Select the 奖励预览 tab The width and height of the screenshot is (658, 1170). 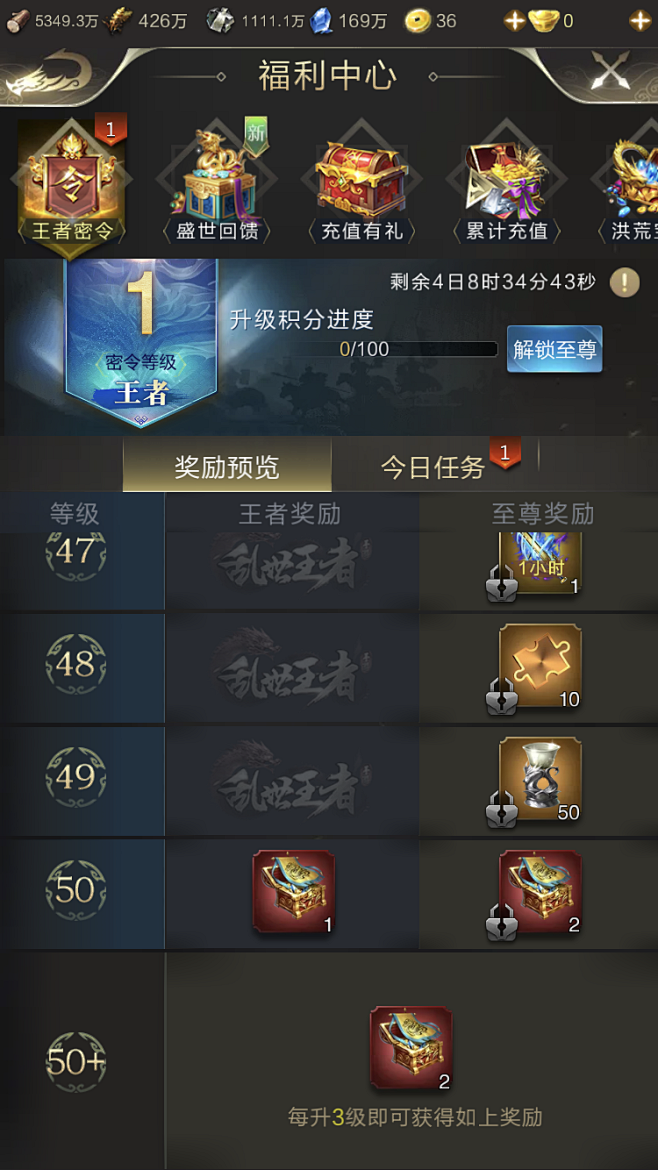click(x=227, y=466)
